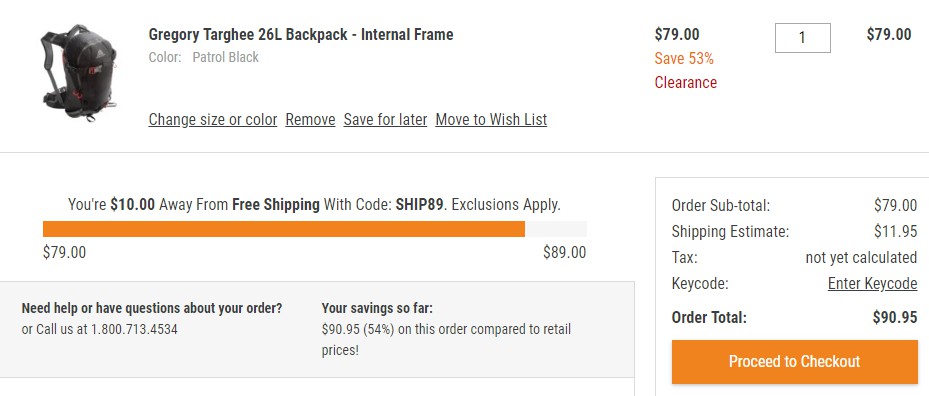Viewport: 929px width, 396px height.
Task: Click the Your savings so far heading
Action: [377, 308]
